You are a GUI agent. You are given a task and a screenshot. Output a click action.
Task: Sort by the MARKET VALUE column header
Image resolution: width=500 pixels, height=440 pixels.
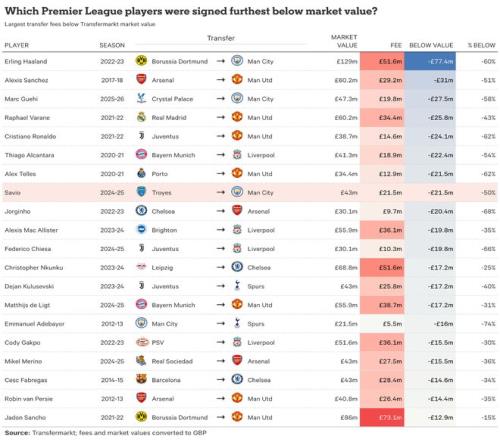344,41
